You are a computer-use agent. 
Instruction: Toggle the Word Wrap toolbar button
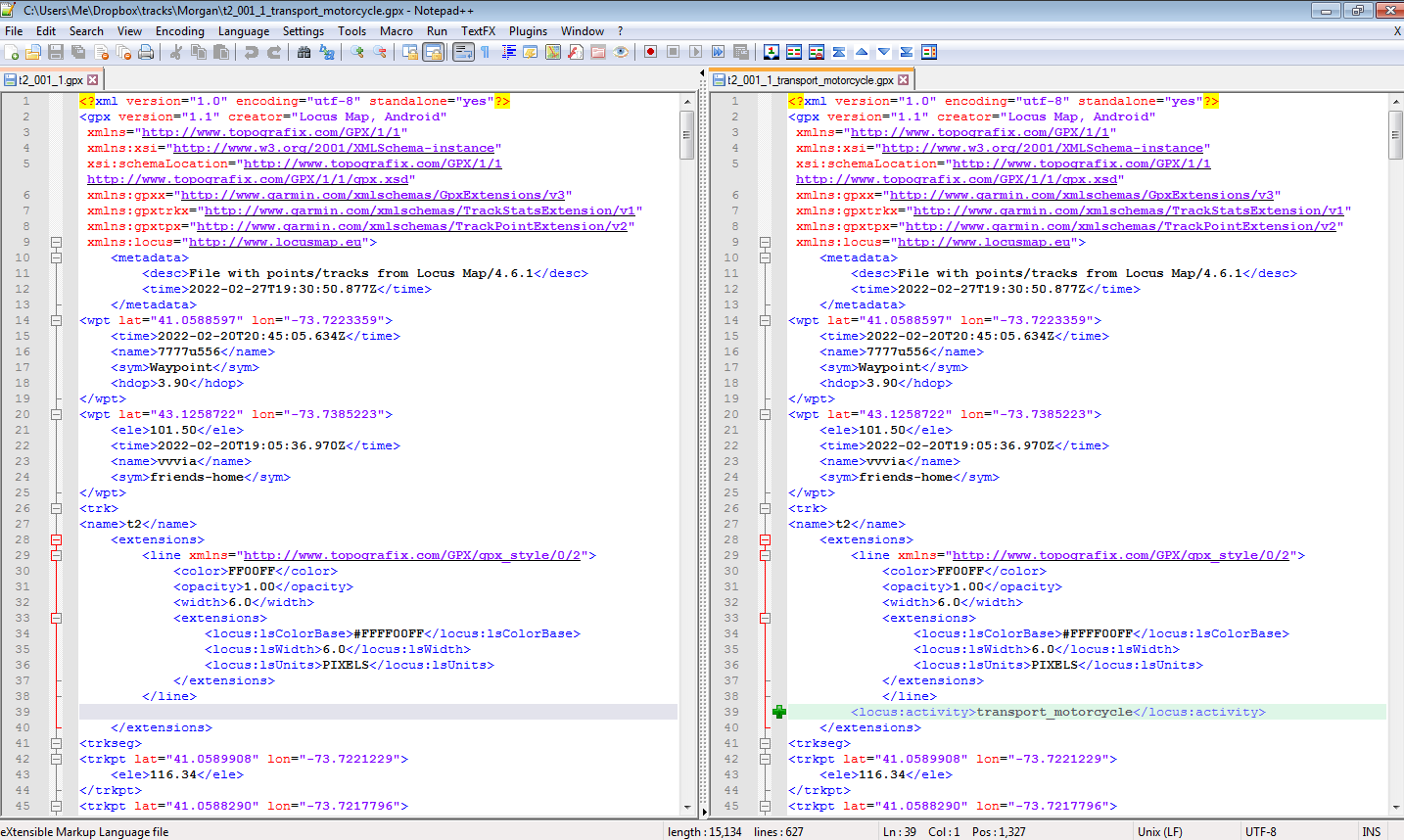coord(463,52)
